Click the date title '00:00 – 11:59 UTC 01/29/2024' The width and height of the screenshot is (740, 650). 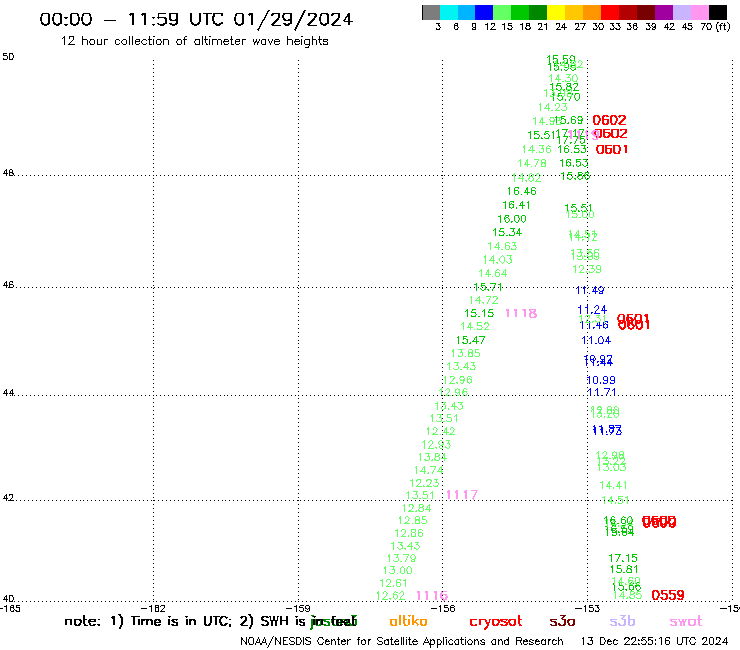(196, 19)
